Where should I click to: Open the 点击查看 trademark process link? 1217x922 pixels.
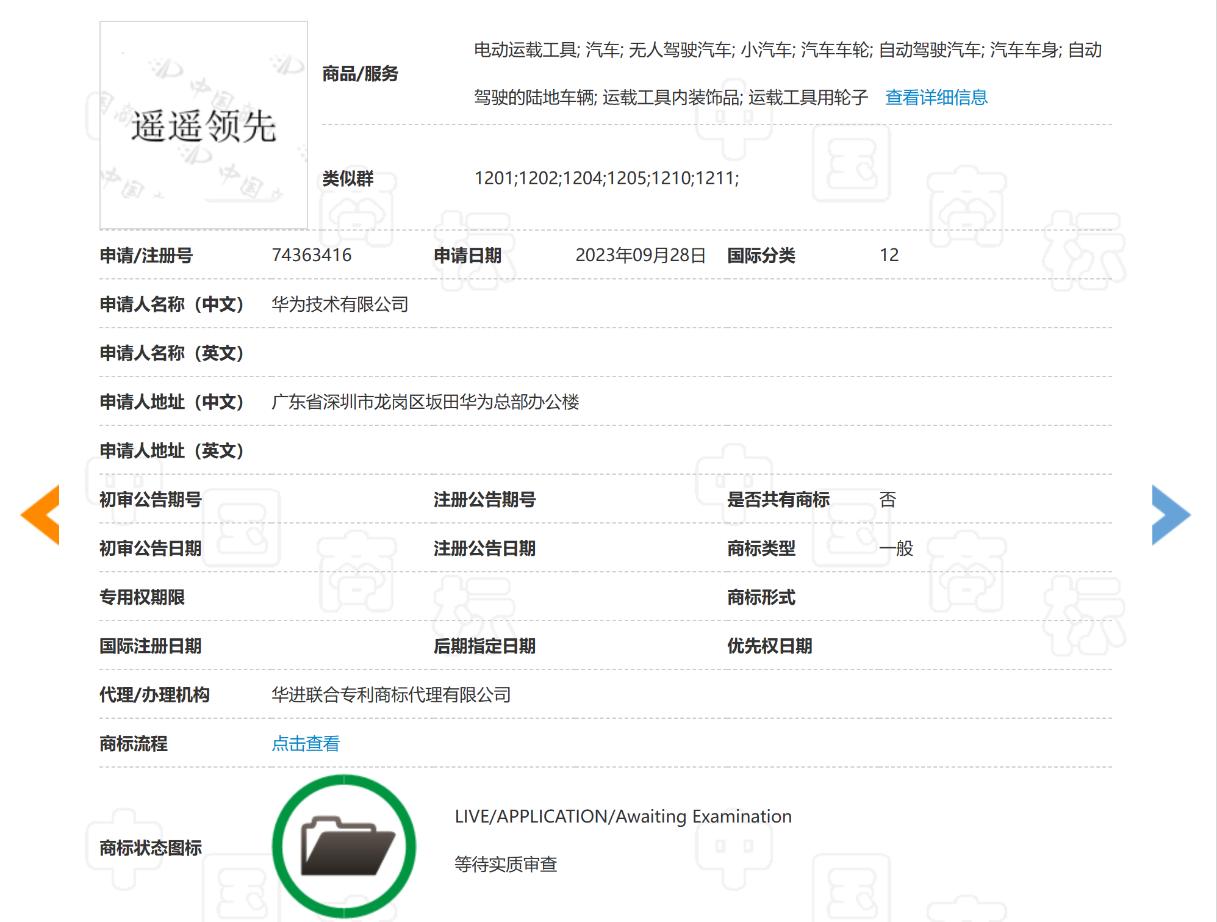click(306, 743)
